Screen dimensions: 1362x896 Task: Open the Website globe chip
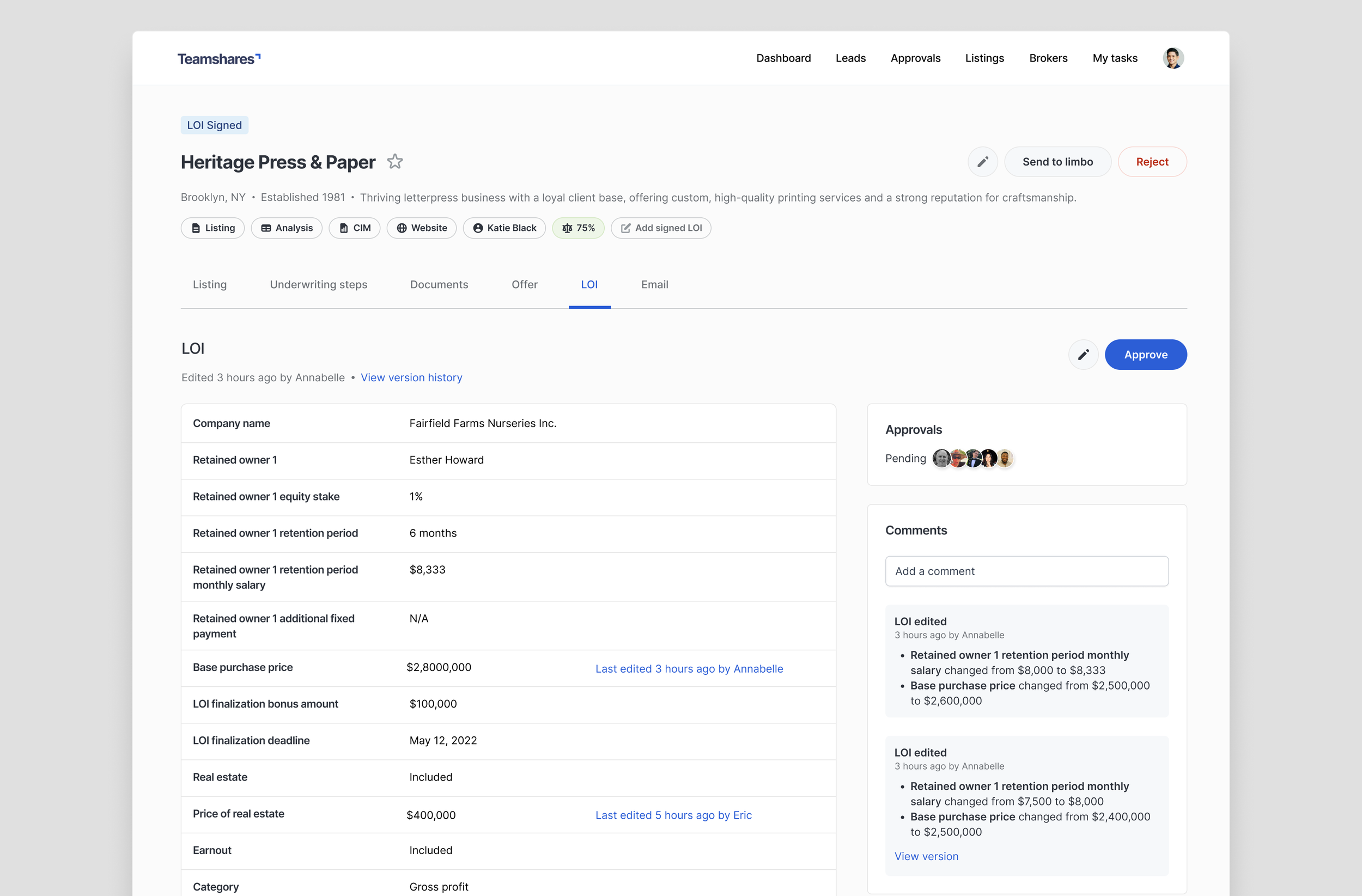pos(422,228)
